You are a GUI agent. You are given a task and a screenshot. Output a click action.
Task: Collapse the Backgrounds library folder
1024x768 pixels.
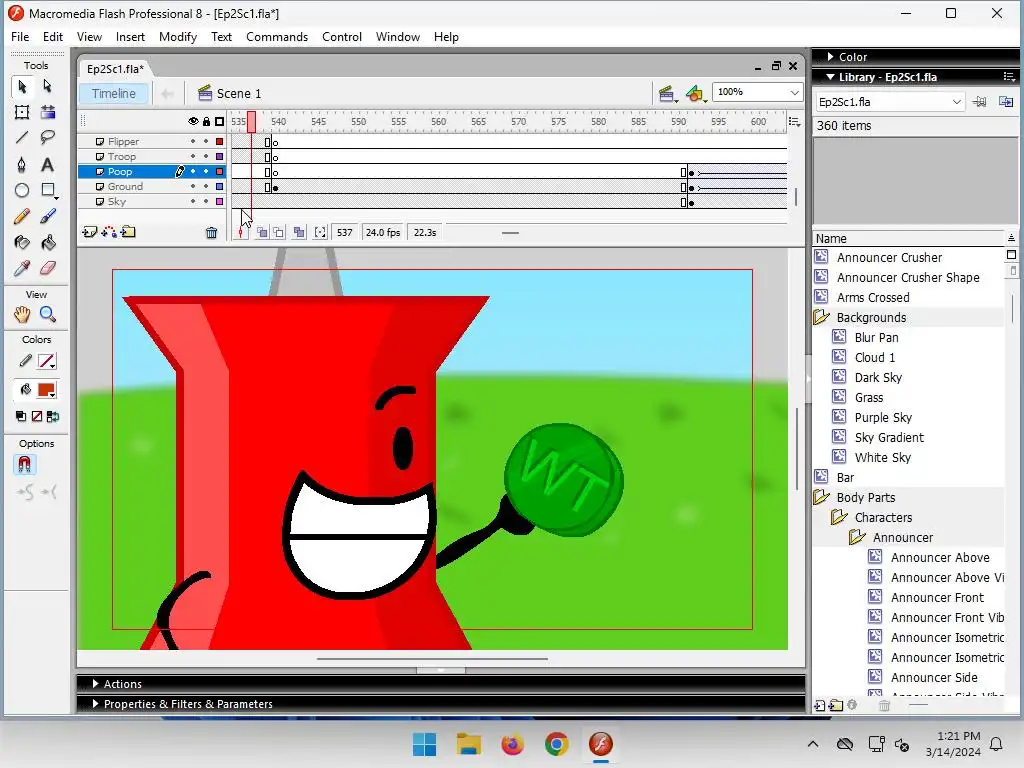pyautogui.click(x=822, y=317)
